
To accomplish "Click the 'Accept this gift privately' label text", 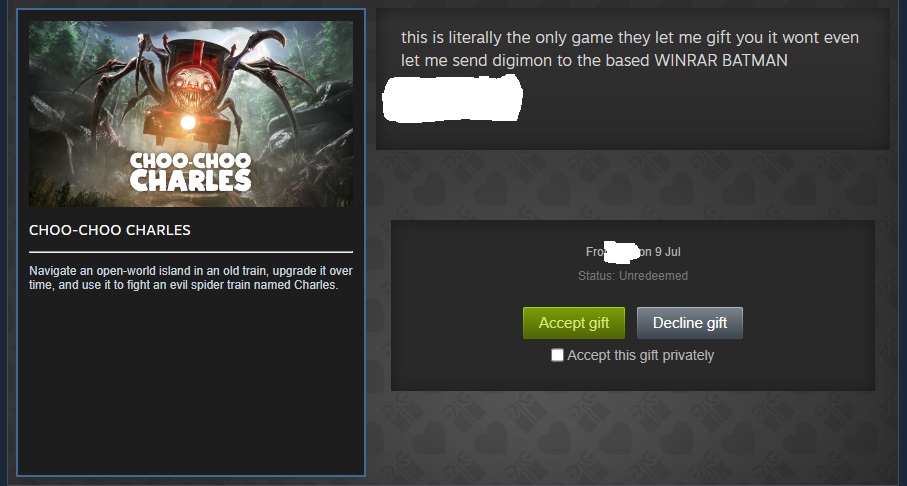I will pos(640,355).
